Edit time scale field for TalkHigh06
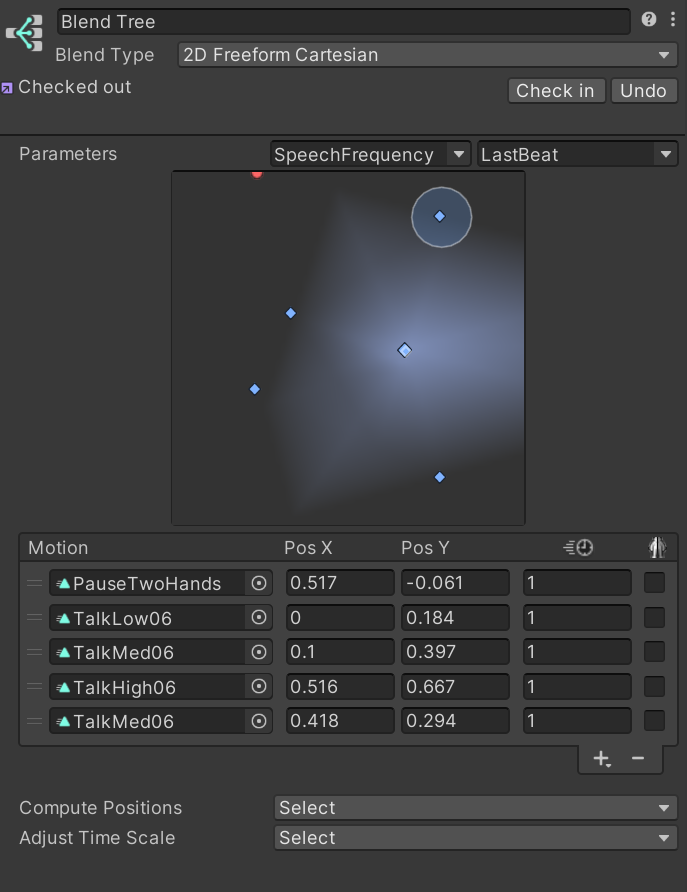Screen dimensions: 687x892 [x=577, y=687]
